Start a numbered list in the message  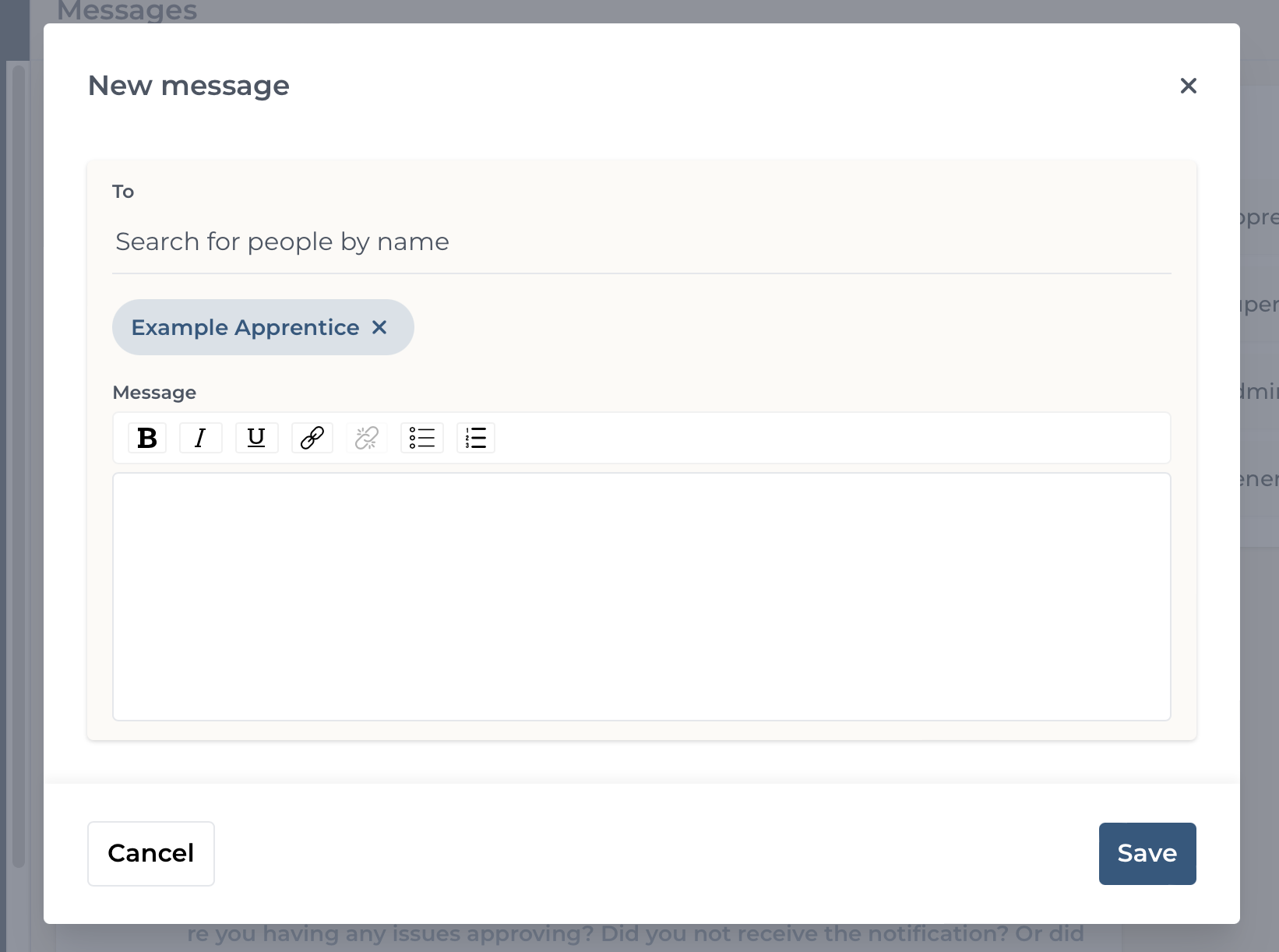pyautogui.click(x=476, y=438)
